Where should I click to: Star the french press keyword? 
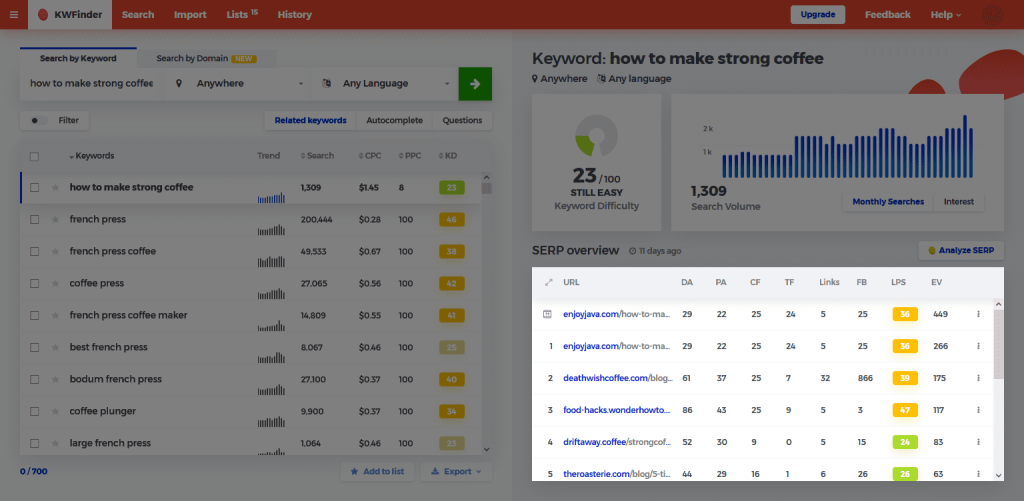point(55,220)
